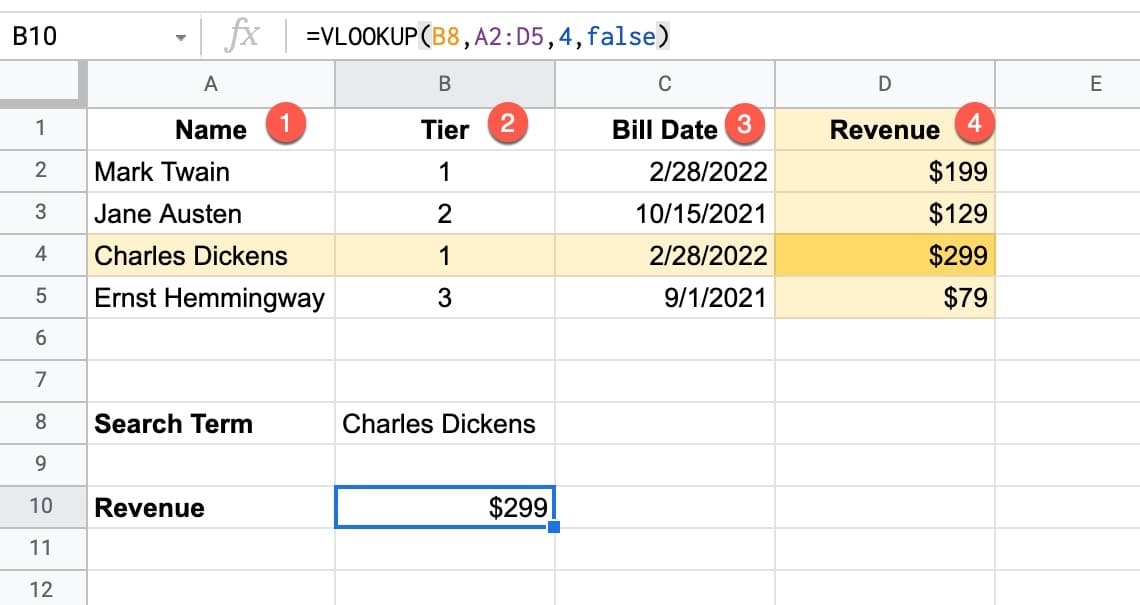Select column D header

click(x=884, y=85)
